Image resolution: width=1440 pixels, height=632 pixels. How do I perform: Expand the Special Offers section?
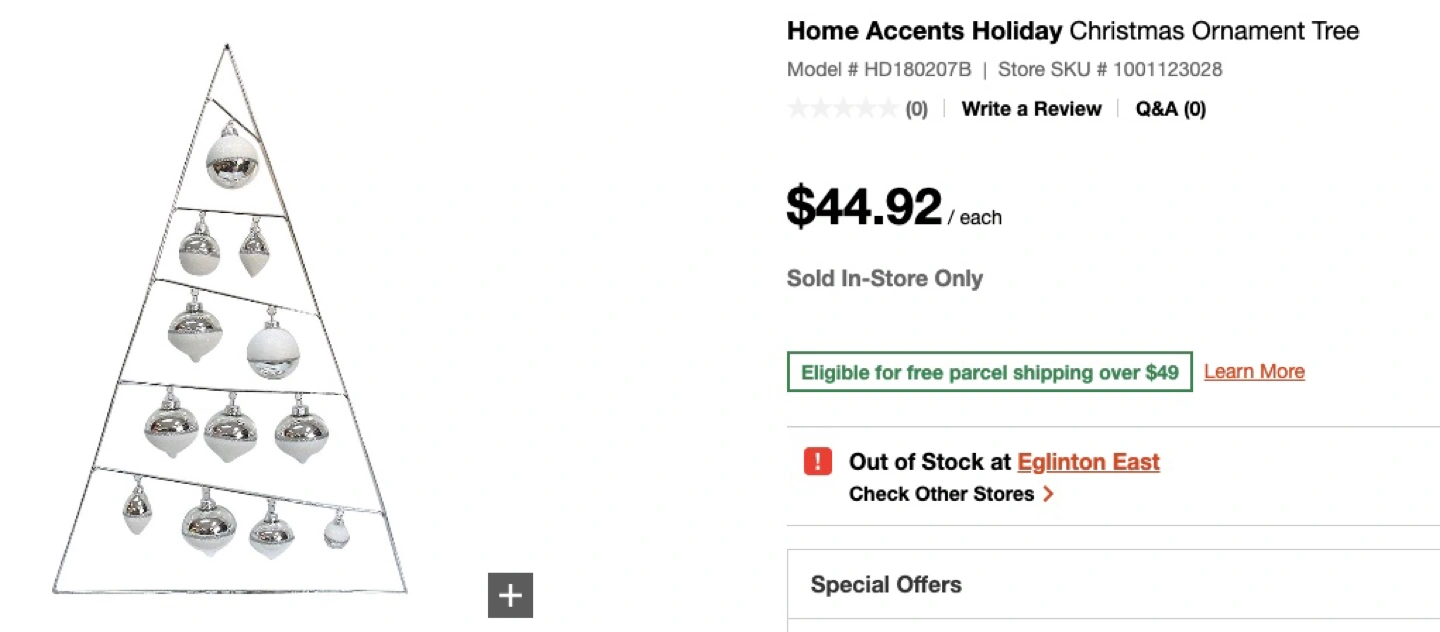(x=886, y=585)
